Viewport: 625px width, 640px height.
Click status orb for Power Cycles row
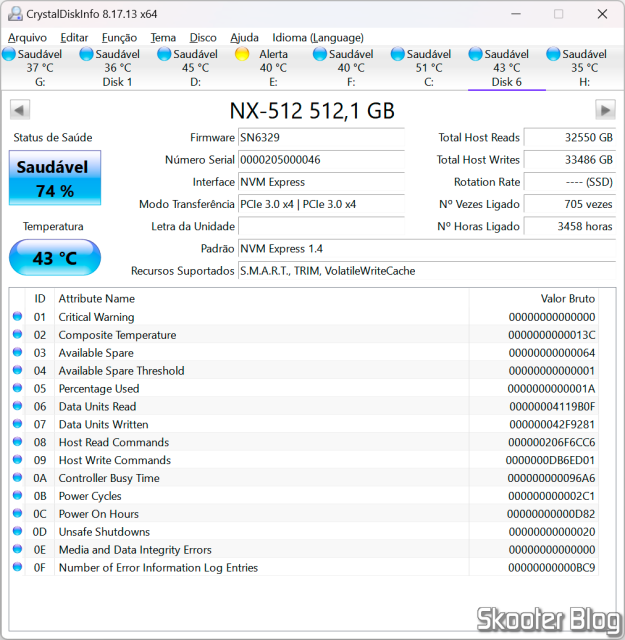(x=17, y=495)
